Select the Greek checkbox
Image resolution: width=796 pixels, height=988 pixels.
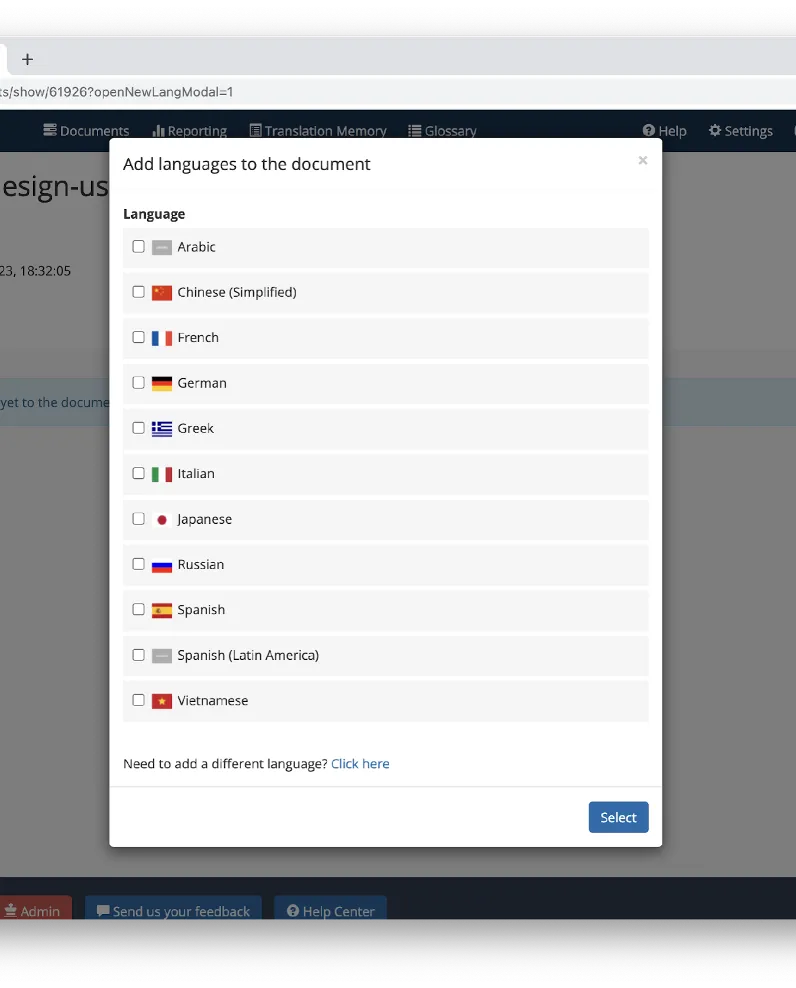pos(139,428)
